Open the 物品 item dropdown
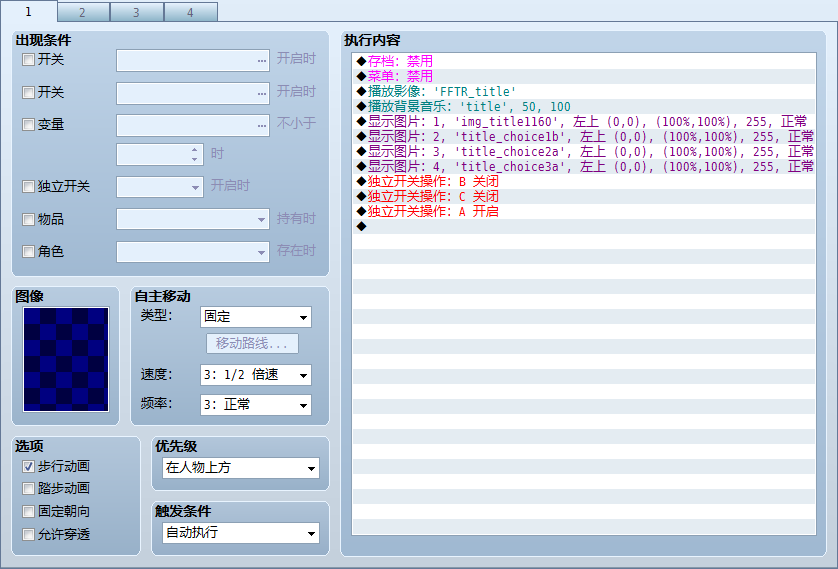 (x=193, y=219)
